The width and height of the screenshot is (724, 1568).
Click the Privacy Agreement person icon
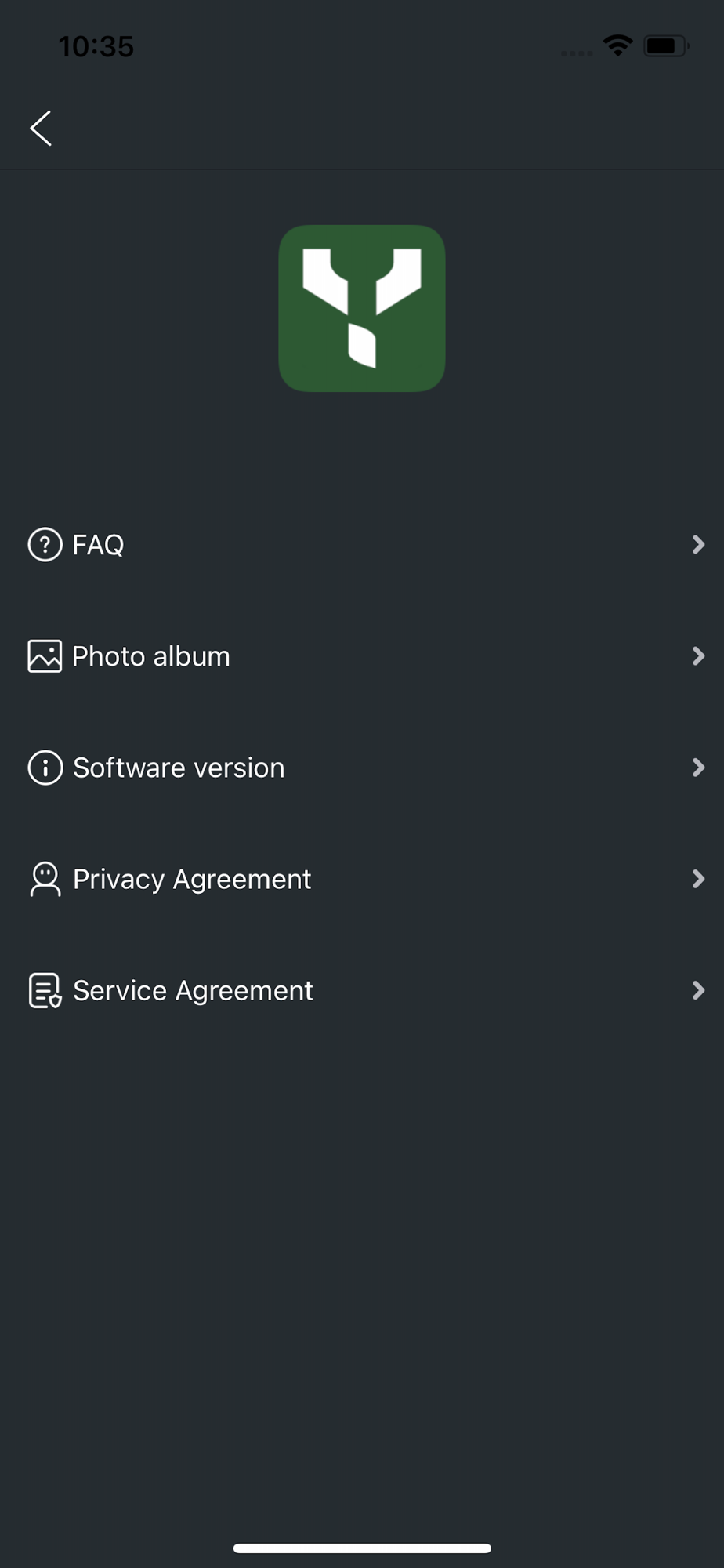(x=45, y=879)
